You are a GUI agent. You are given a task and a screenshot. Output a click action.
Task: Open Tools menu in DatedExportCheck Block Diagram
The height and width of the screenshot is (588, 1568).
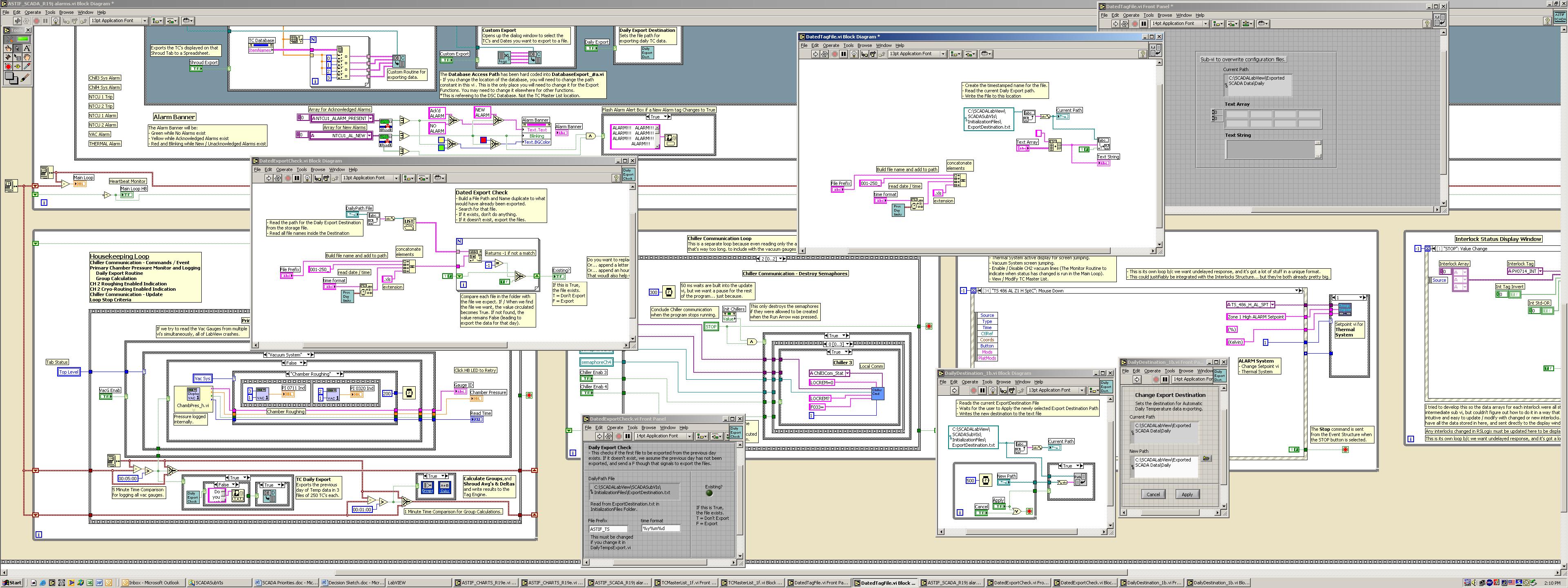pyautogui.click(x=301, y=169)
